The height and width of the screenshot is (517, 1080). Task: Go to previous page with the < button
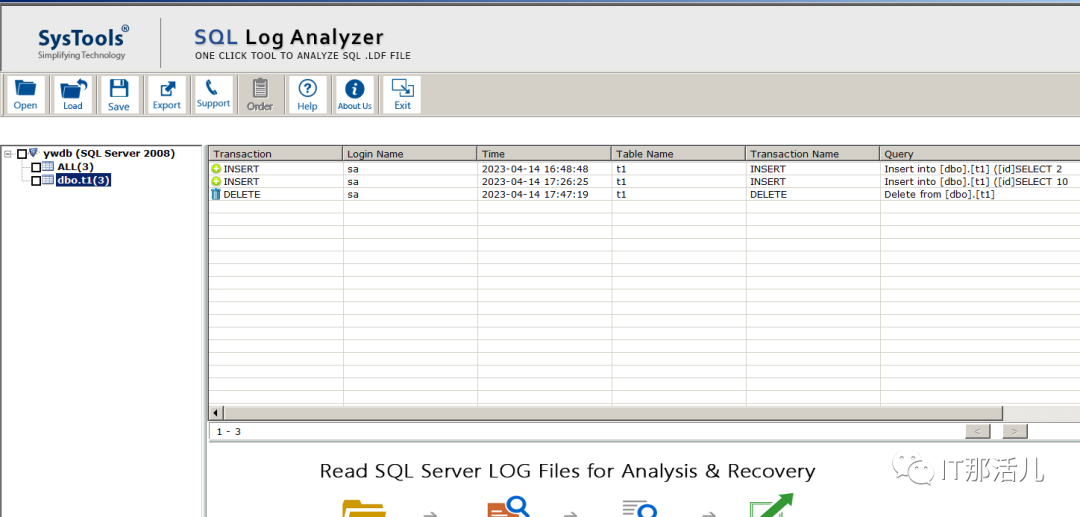coord(978,432)
